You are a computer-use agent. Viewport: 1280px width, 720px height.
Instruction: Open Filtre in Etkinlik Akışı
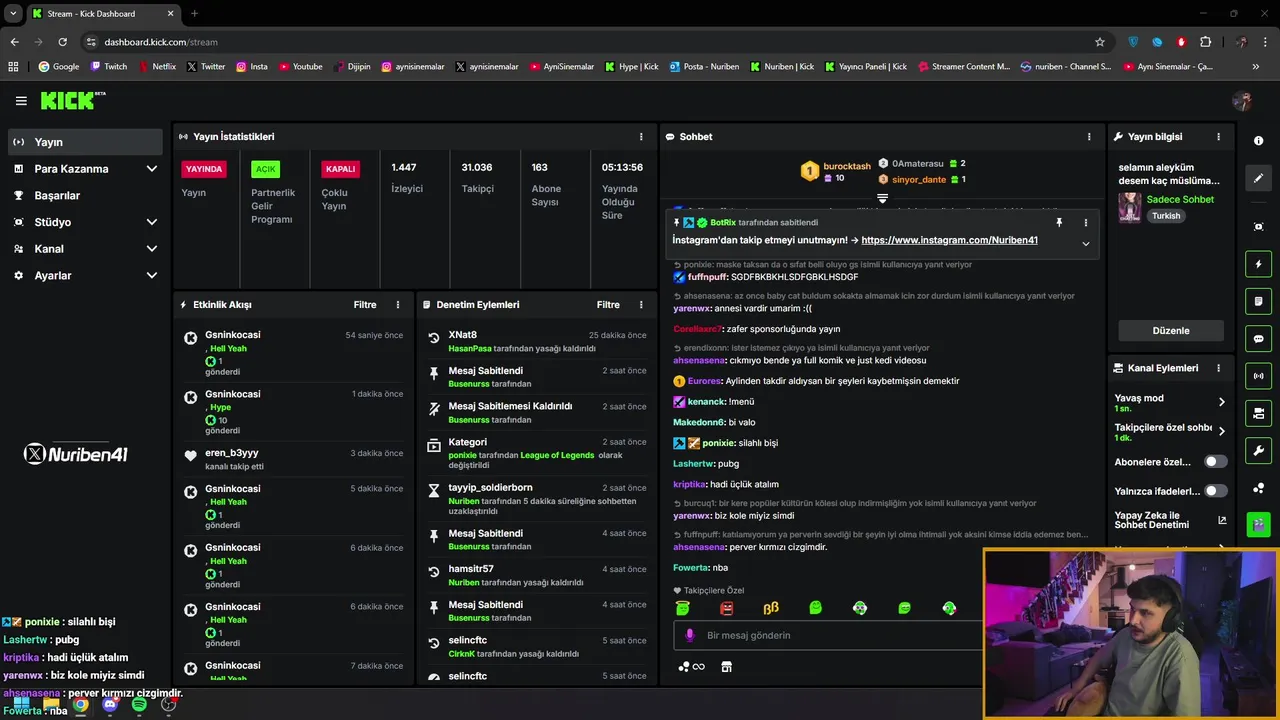click(365, 305)
